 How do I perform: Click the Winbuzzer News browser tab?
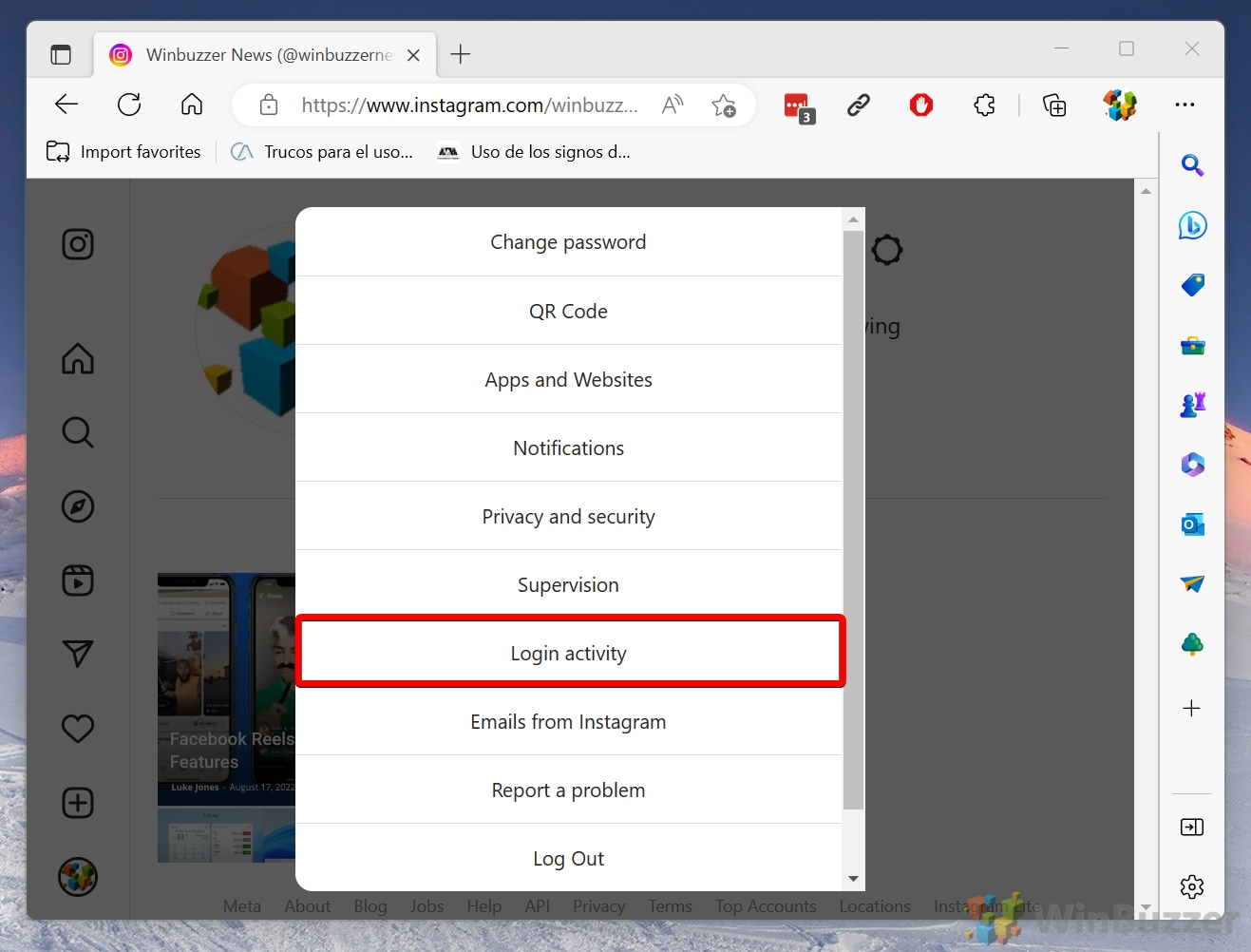click(265, 55)
